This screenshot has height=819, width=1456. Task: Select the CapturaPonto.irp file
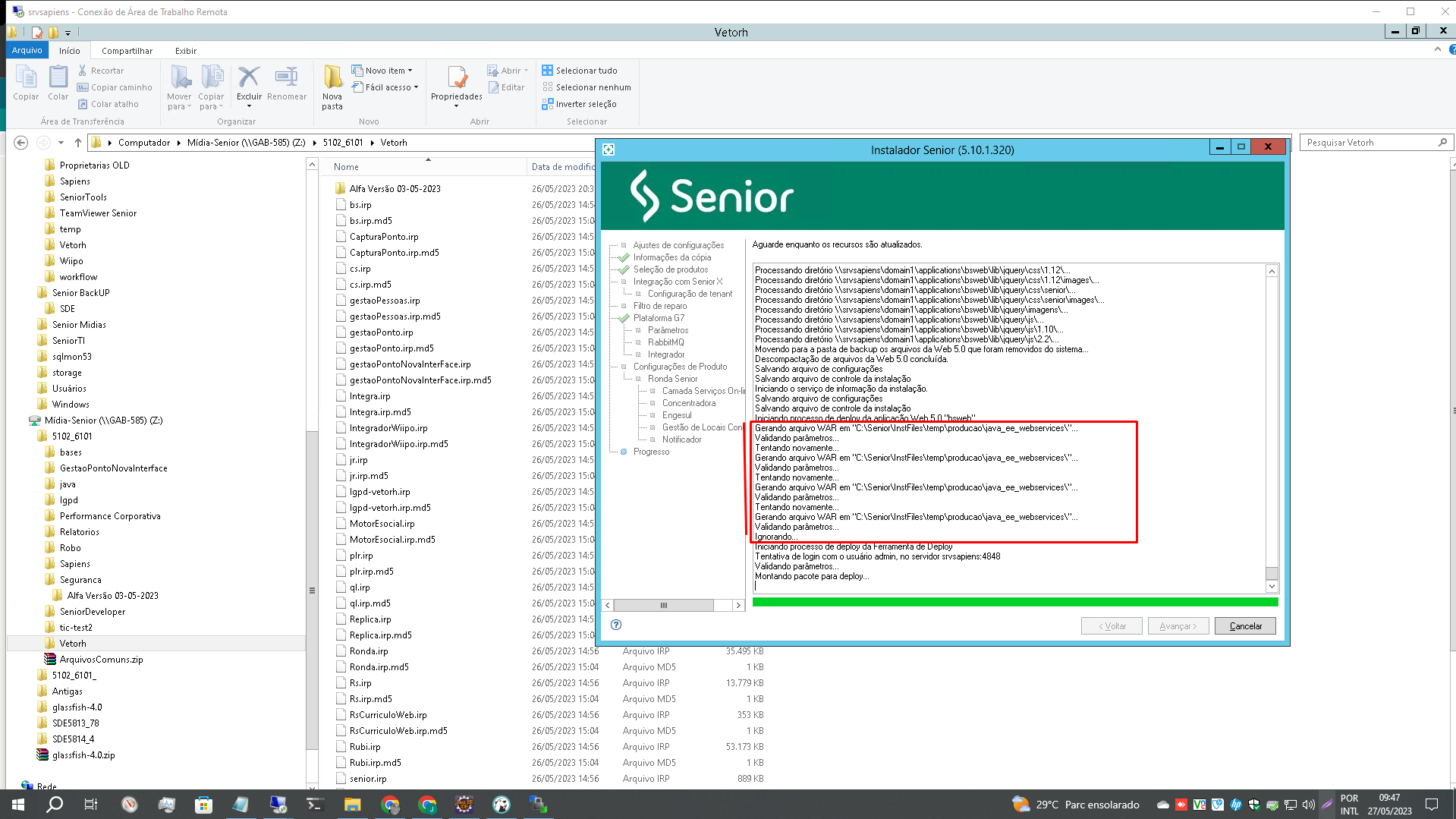coord(384,237)
